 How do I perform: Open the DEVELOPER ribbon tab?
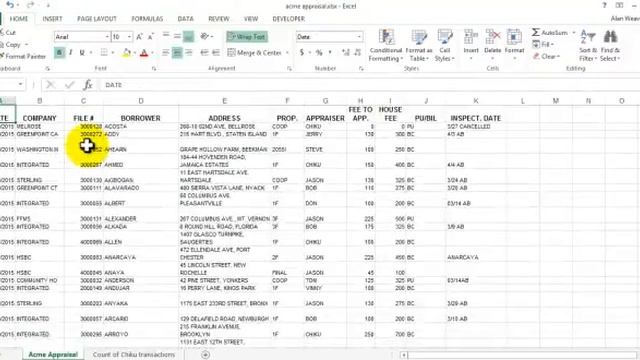click(289, 19)
